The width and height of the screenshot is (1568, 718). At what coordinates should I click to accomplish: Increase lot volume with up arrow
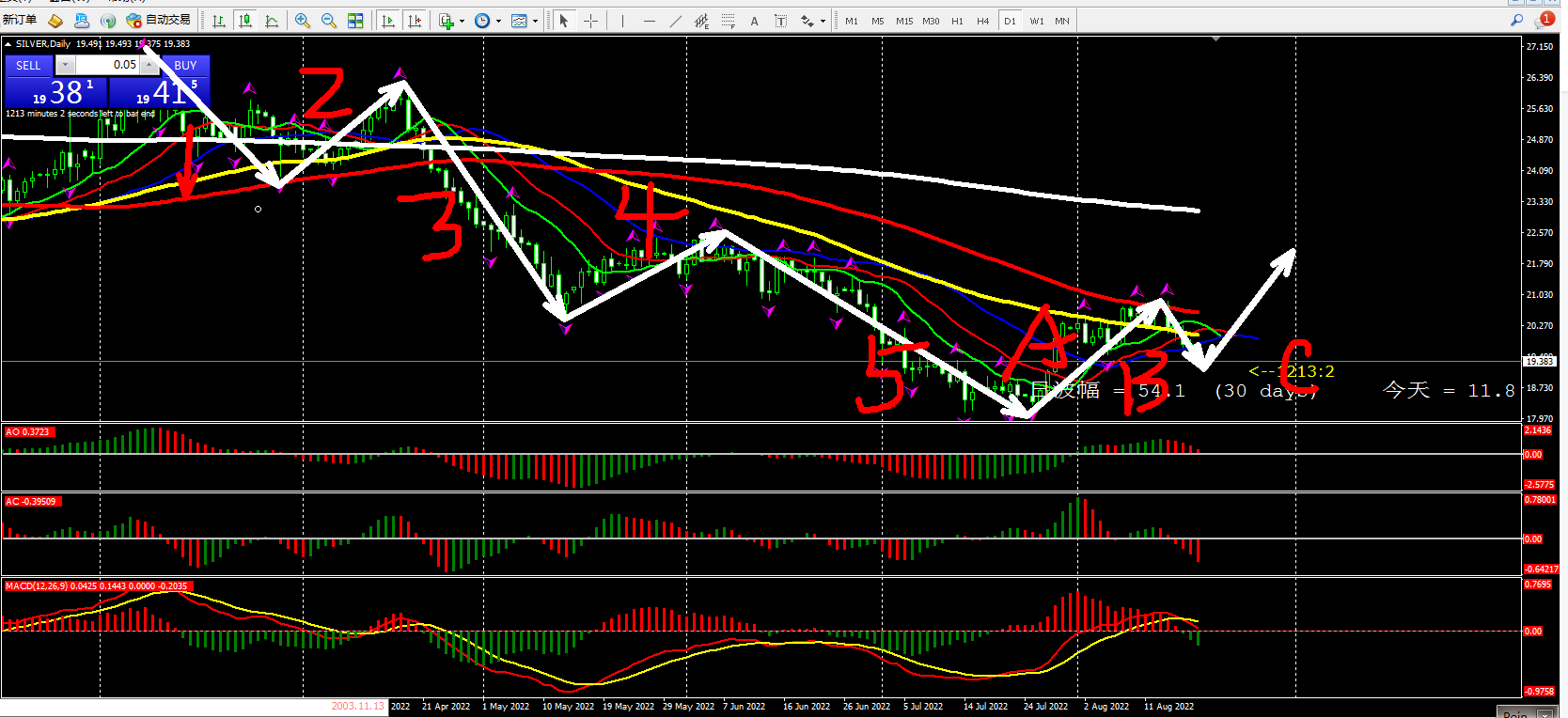tap(149, 62)
